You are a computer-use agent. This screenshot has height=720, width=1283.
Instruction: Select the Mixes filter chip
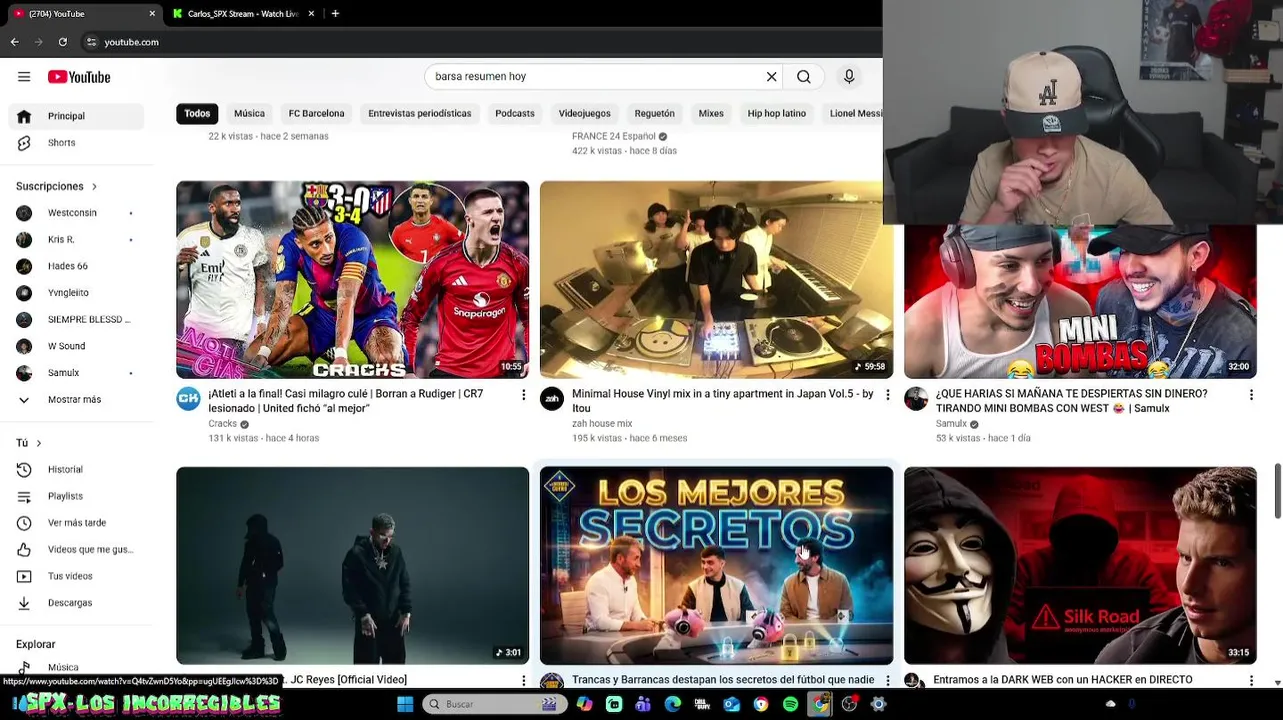[711, 114]
